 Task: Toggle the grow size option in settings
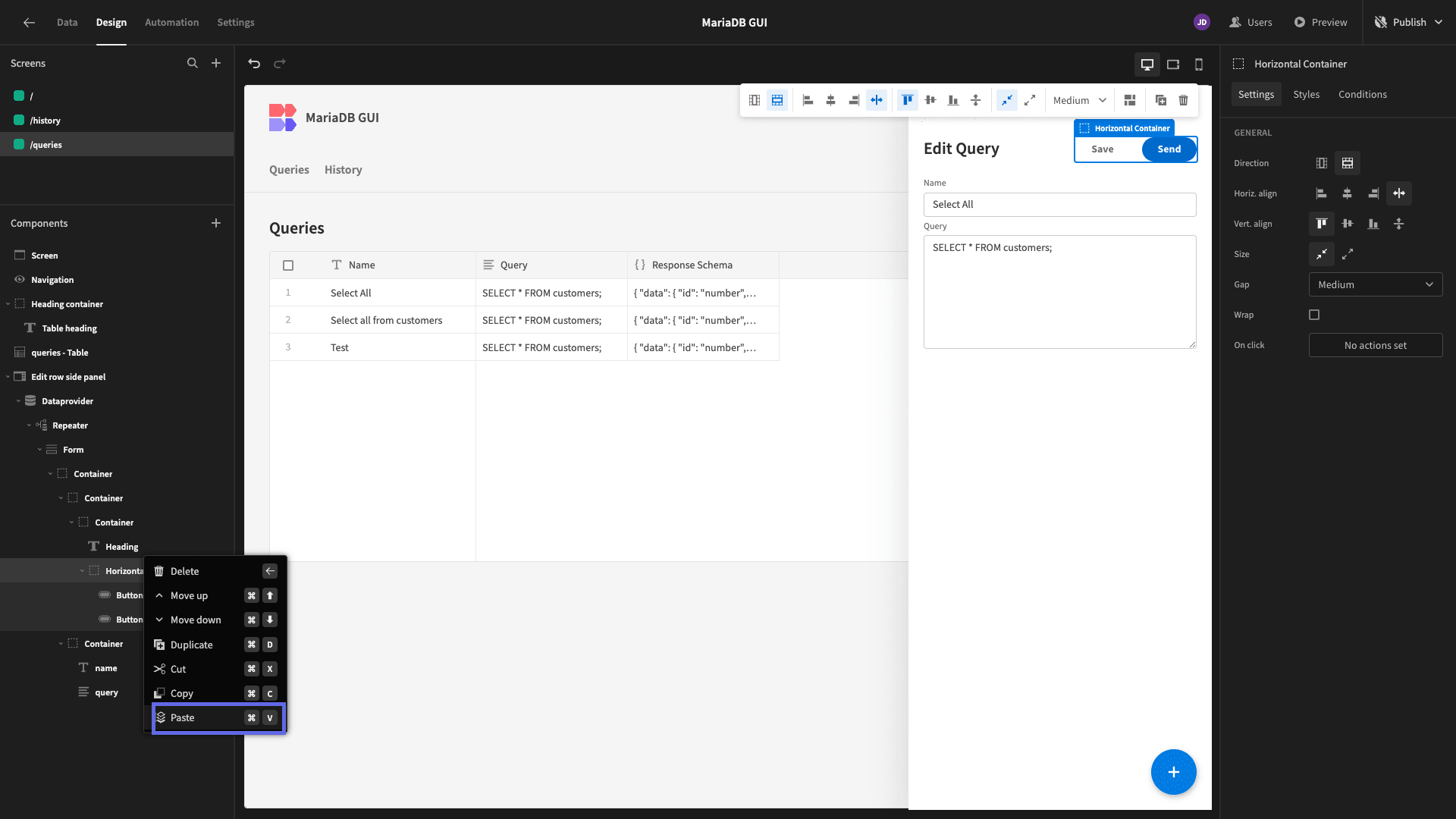(x=1348, y=254)
